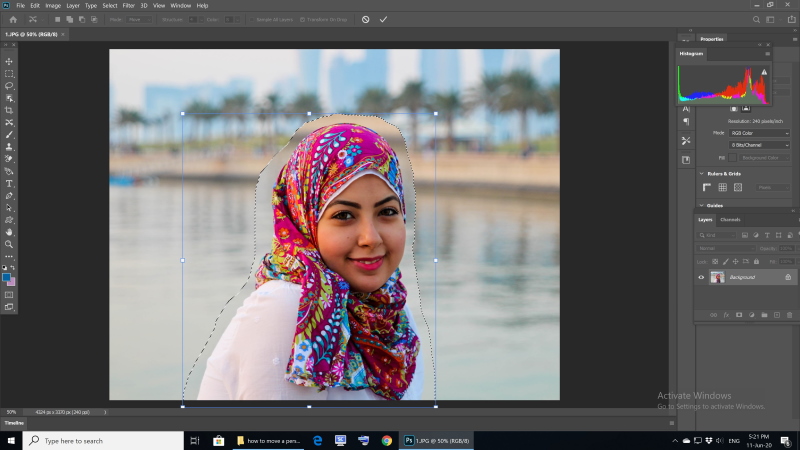Open the Filter menu
800x450 pixels.
pos(129,6)
